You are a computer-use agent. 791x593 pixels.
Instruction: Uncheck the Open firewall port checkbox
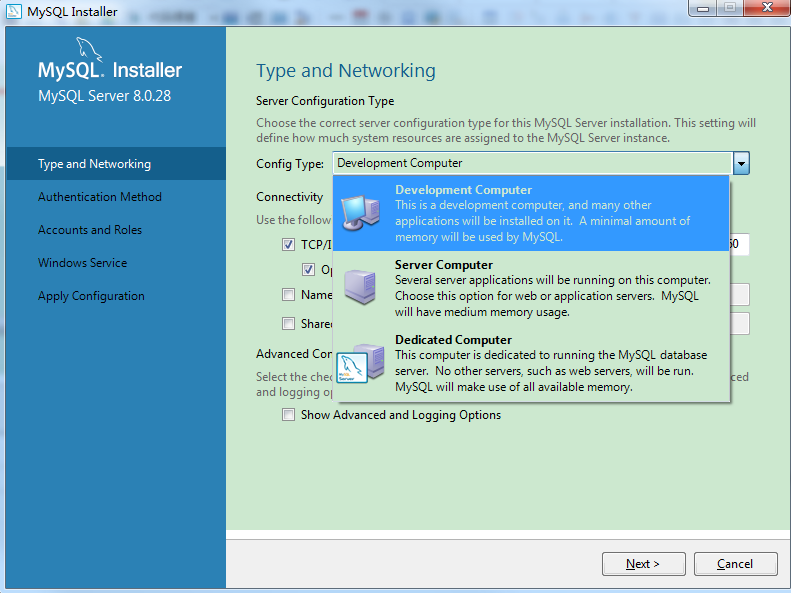pyautogui.click(x=308, y=270)
